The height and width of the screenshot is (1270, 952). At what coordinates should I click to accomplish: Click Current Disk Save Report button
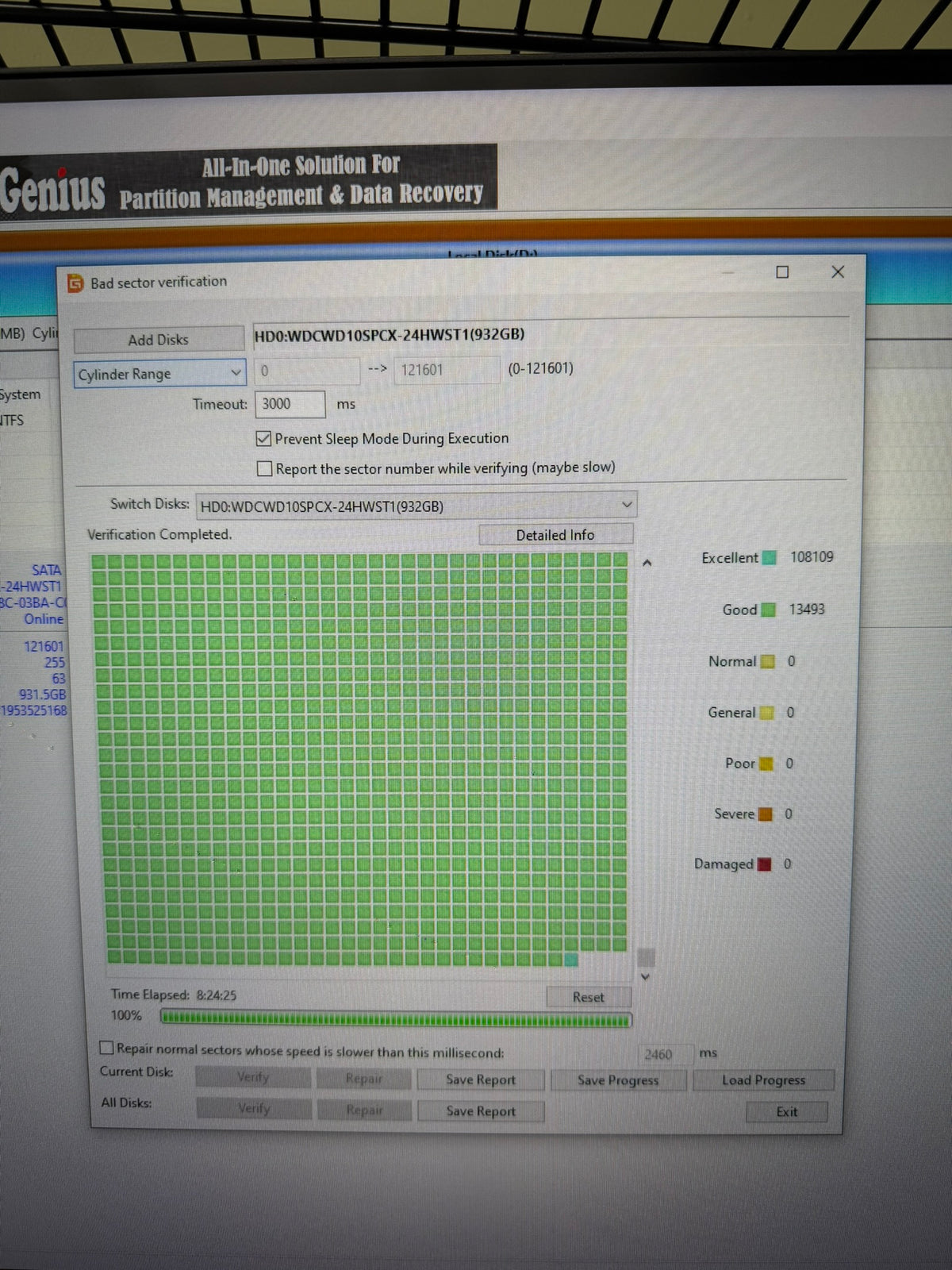[x=481, y=1079]
